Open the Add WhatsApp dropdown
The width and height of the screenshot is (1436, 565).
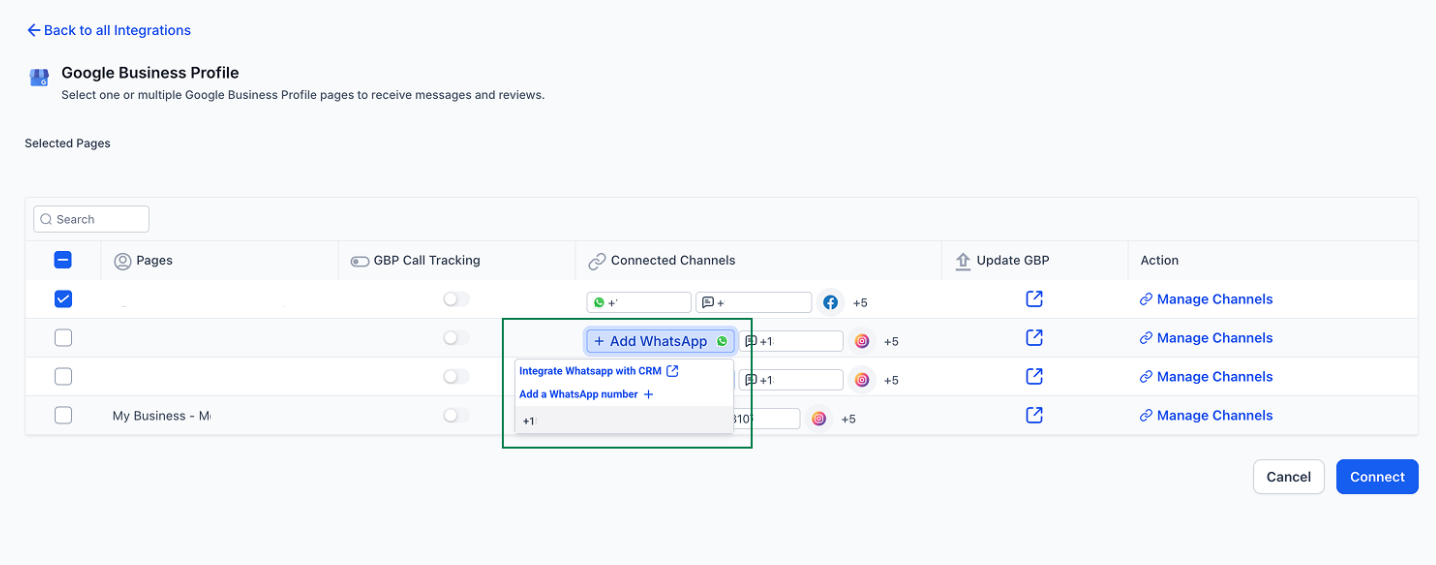(660, 341)
